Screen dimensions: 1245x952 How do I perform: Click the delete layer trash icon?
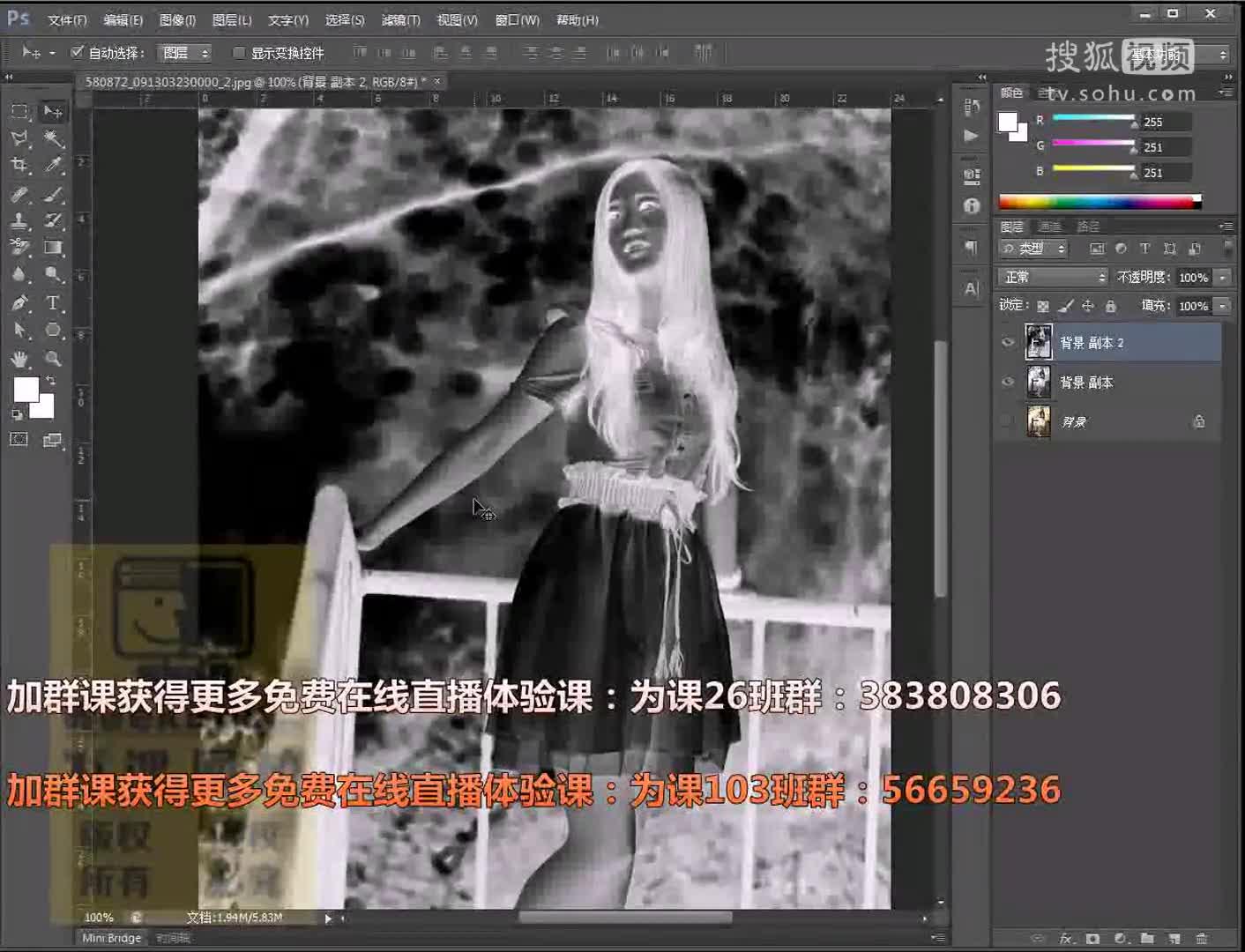click(1202, 938)
